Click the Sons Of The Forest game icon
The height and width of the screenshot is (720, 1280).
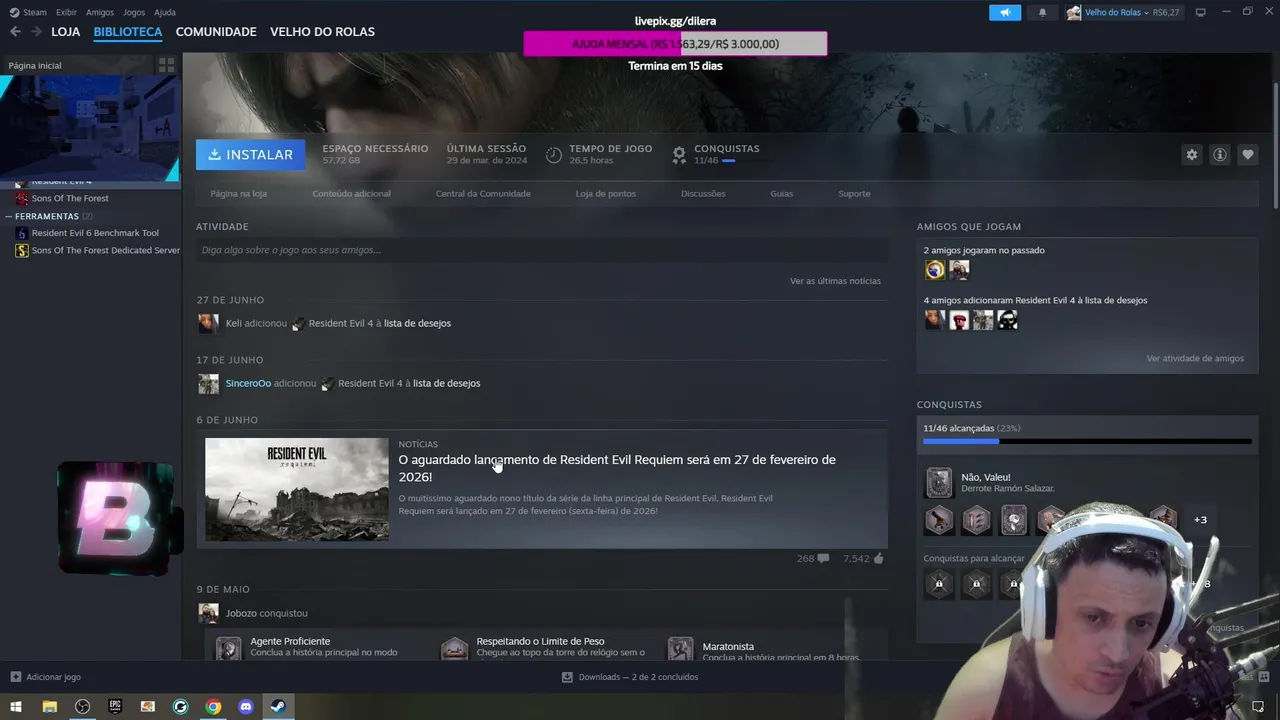tap(22, 198)
